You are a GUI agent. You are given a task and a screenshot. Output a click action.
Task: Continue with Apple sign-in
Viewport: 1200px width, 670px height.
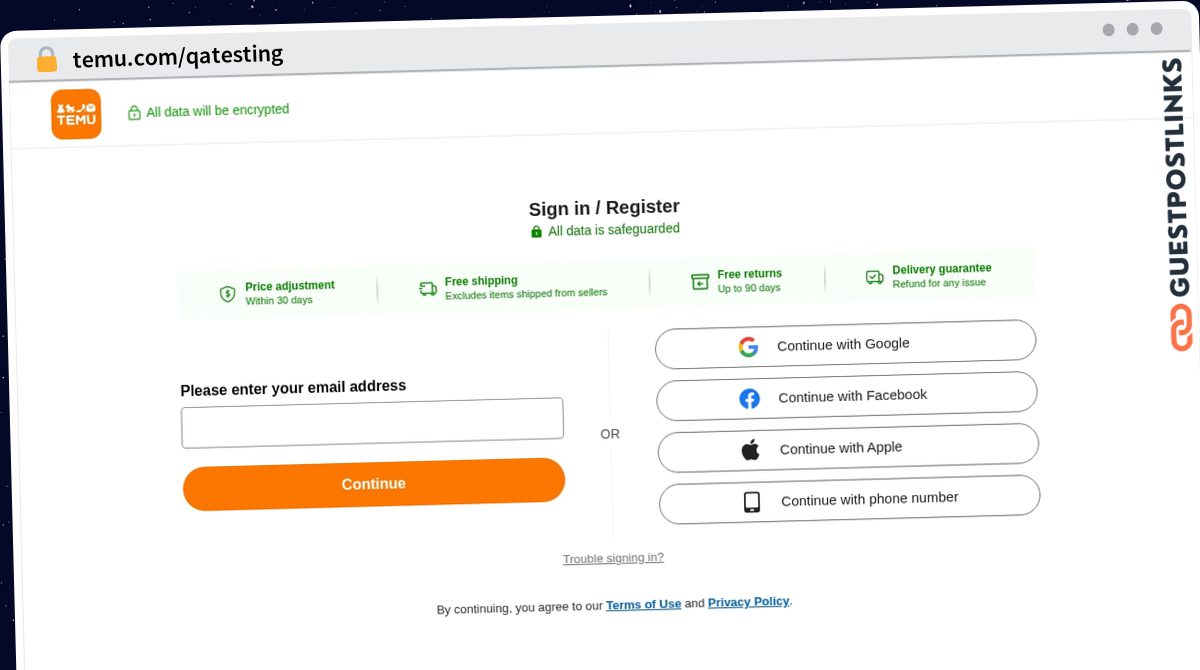pyautogui.click(x=848, y=448)
